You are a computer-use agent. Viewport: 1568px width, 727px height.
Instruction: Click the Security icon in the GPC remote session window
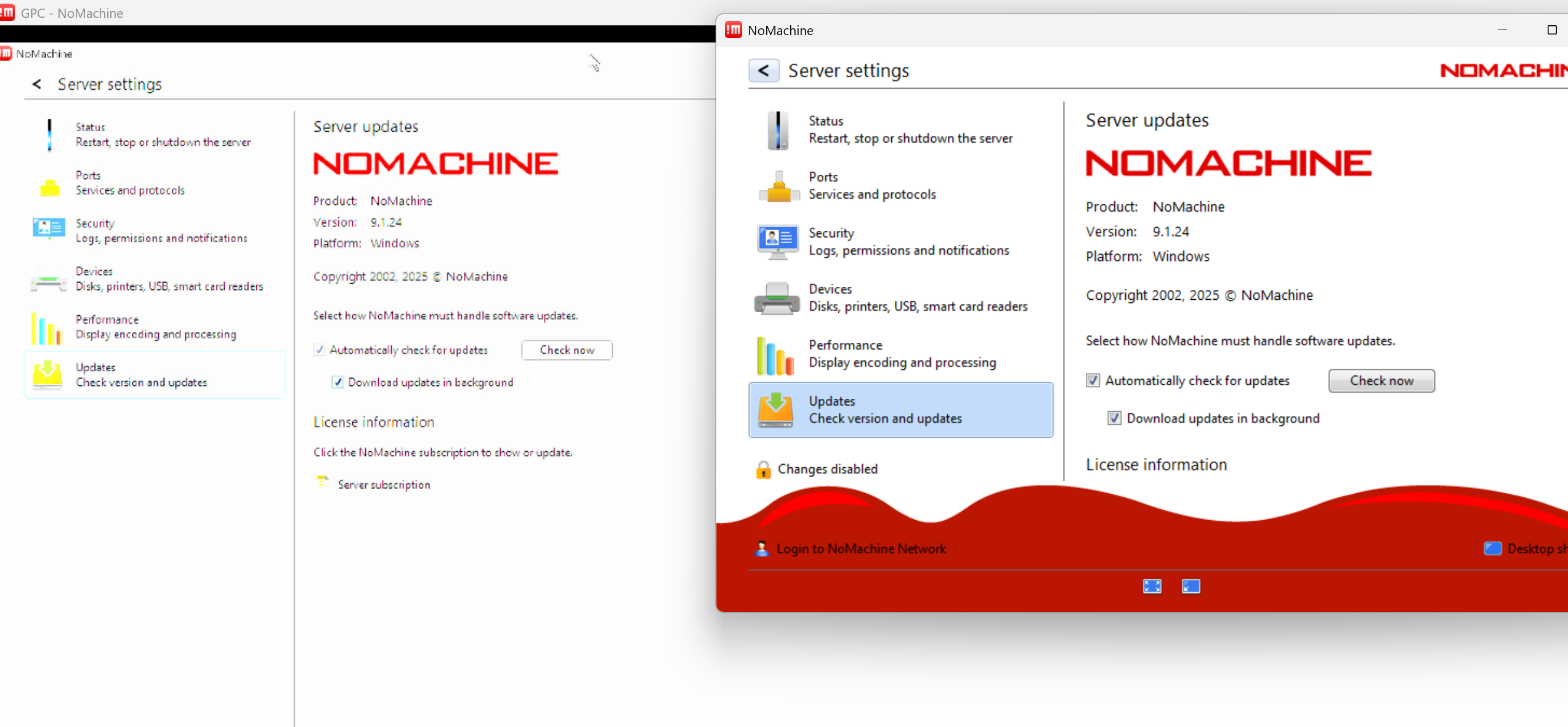[49, 229]
